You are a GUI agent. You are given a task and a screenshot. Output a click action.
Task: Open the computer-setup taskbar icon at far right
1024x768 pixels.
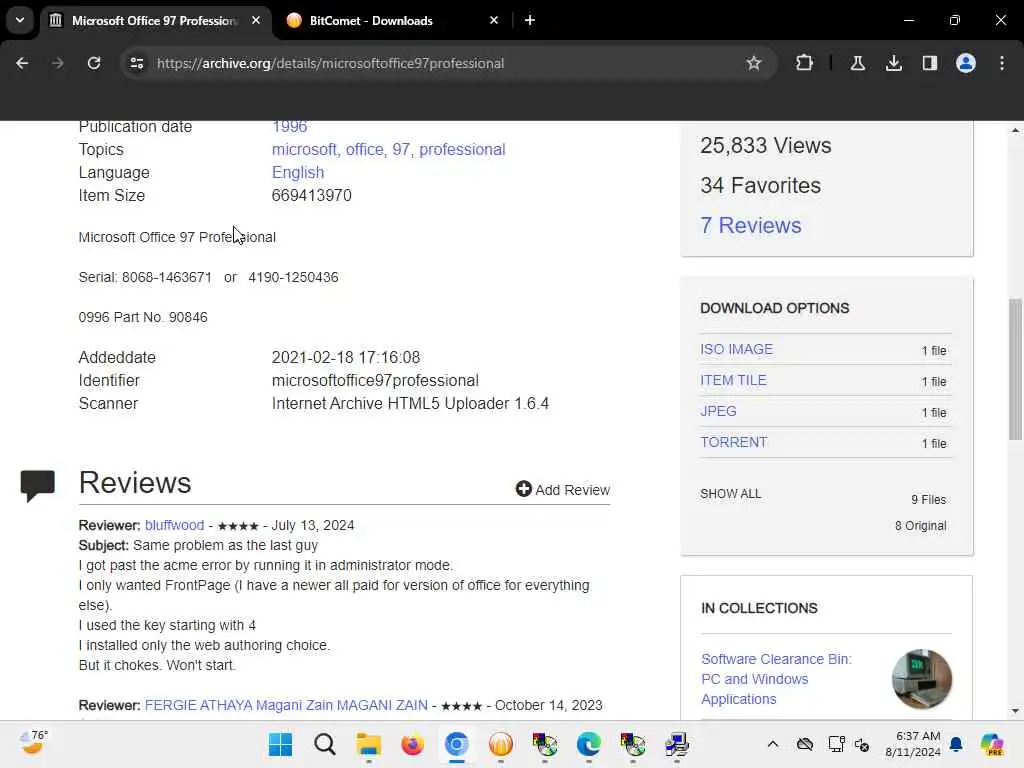(677, 744)
